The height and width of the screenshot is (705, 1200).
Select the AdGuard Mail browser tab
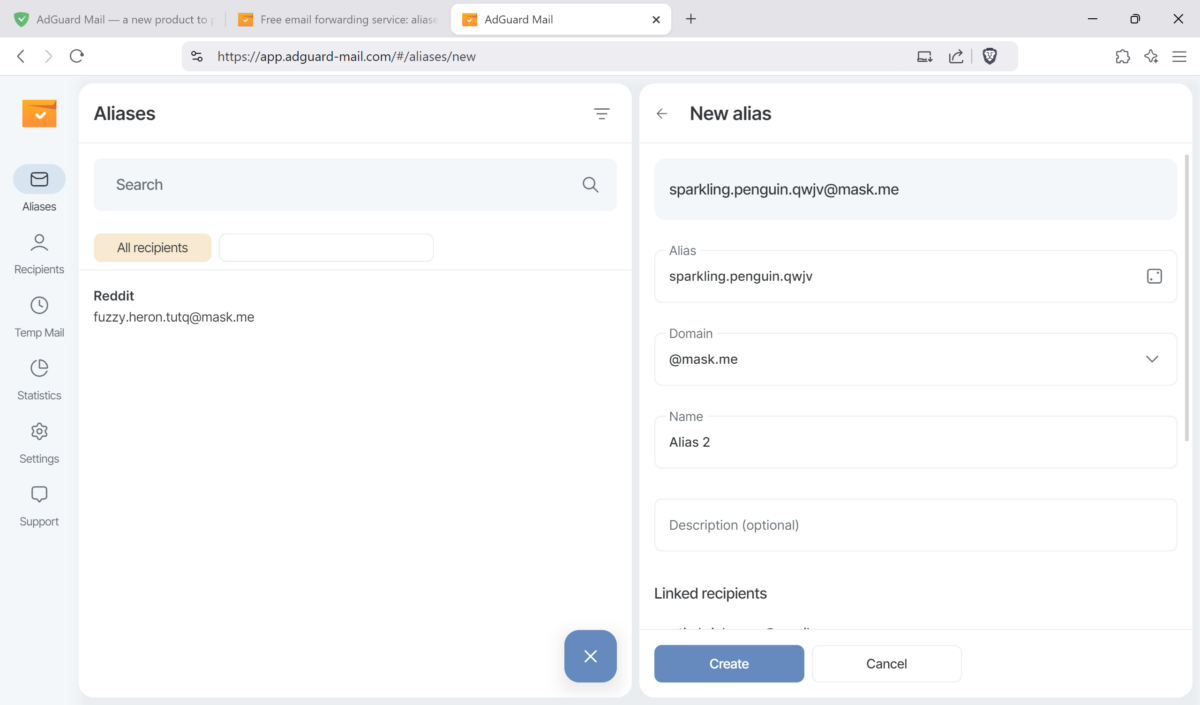(x=540, y=18)
